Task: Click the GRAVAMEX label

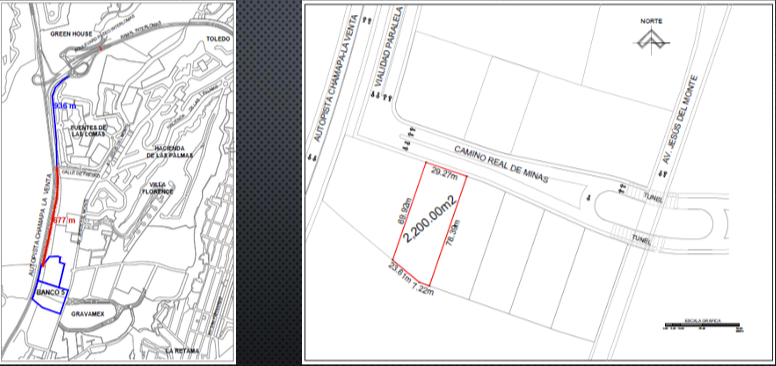Action: [87, 314]
